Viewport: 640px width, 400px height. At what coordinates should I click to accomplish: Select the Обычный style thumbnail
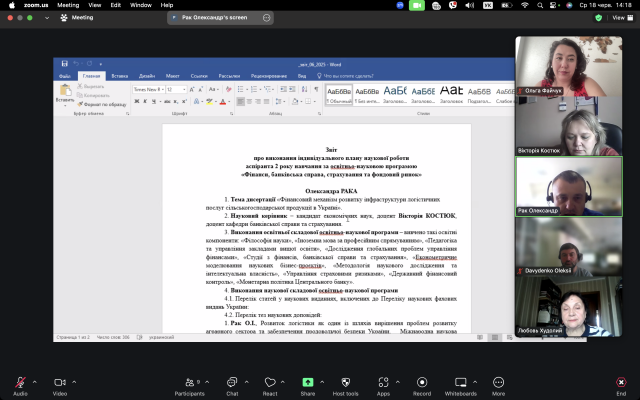pyautogui.click(x=339, y=95)
